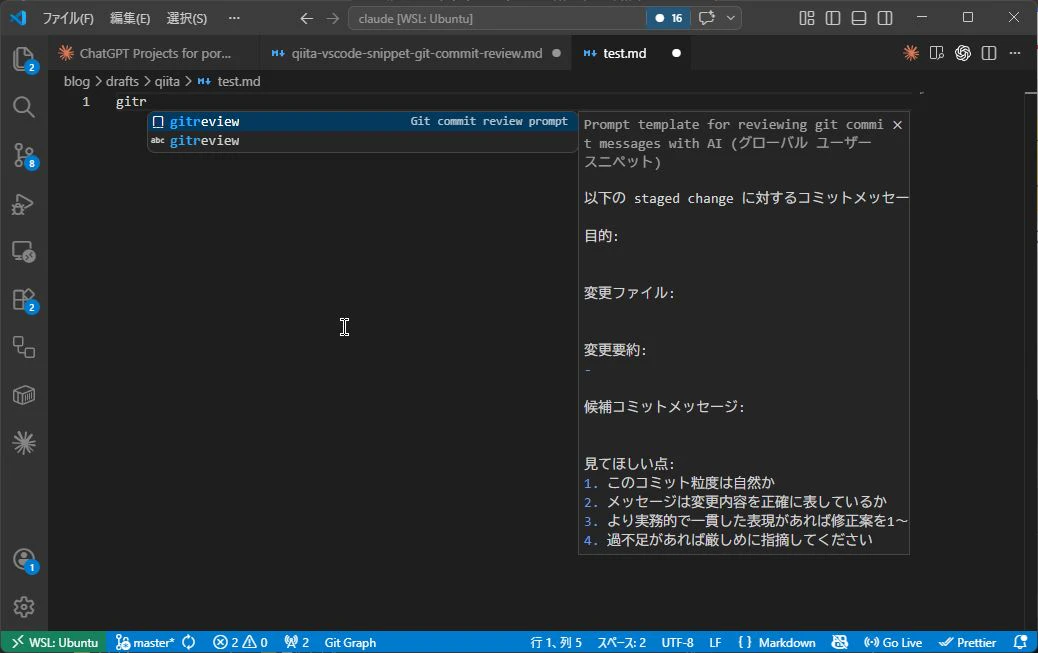
Task: Click Go Live in status bar
Action: (x=893, y=642)
